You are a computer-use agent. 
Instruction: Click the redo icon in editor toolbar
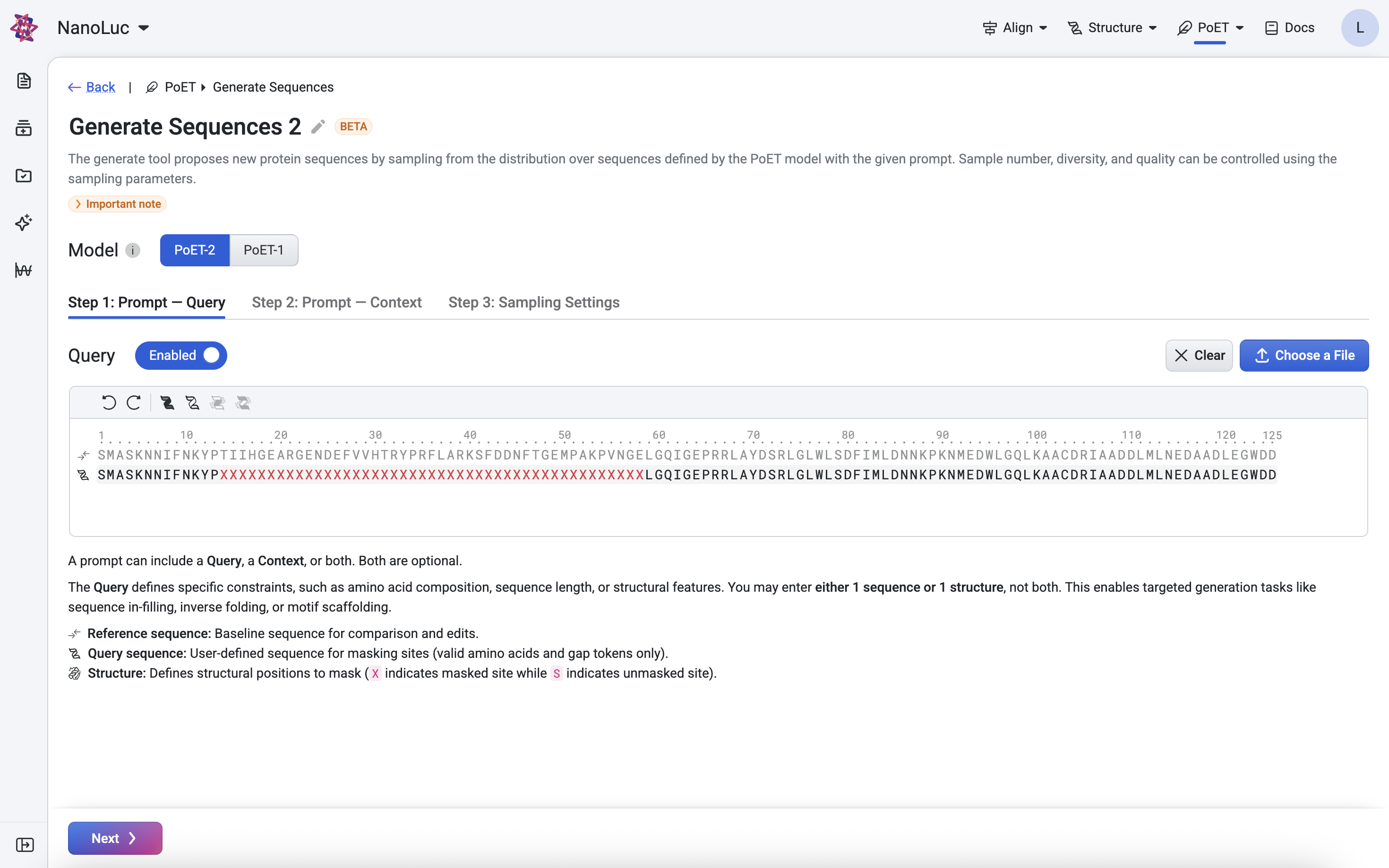click(134, 402)
